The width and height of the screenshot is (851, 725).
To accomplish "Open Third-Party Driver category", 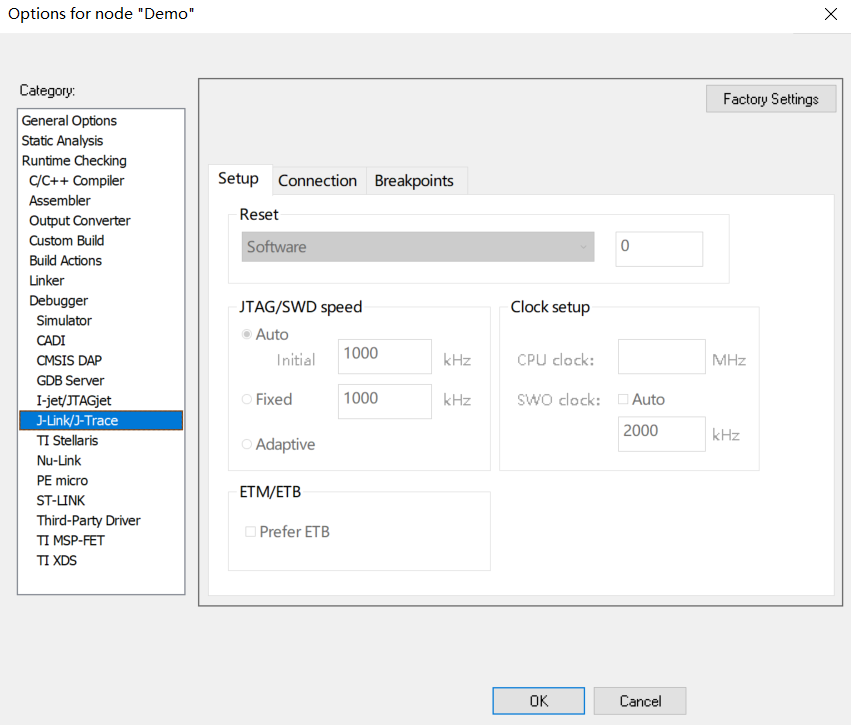I will [x=88, y=520].
